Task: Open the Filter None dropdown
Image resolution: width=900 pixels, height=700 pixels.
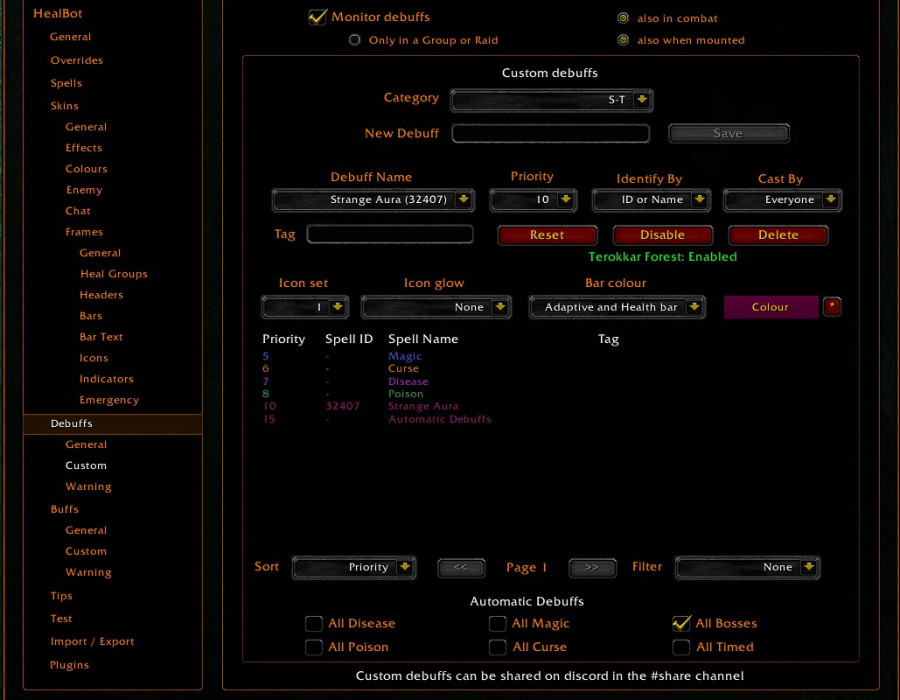Action: (747, 567)
